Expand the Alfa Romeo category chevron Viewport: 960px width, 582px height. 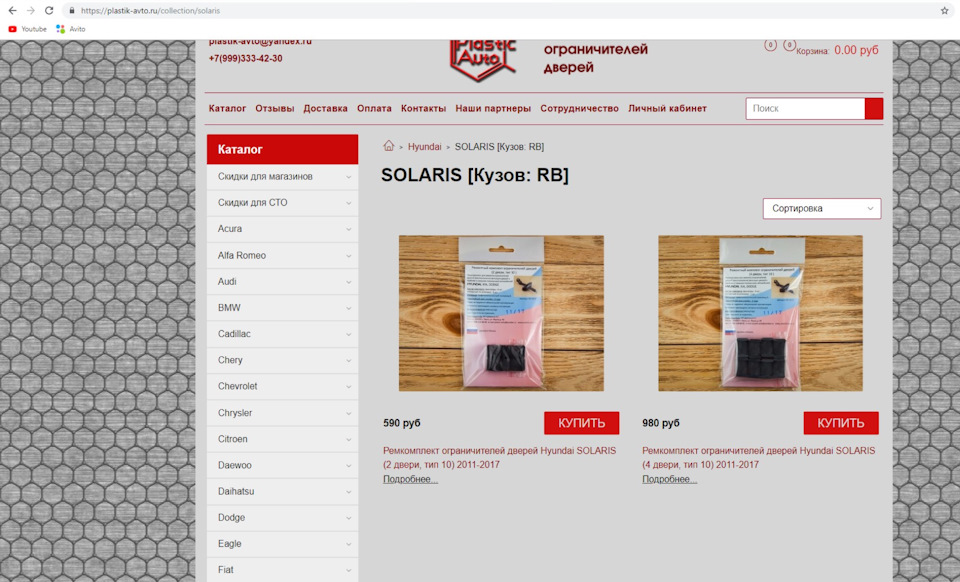[x=348, y=256]
